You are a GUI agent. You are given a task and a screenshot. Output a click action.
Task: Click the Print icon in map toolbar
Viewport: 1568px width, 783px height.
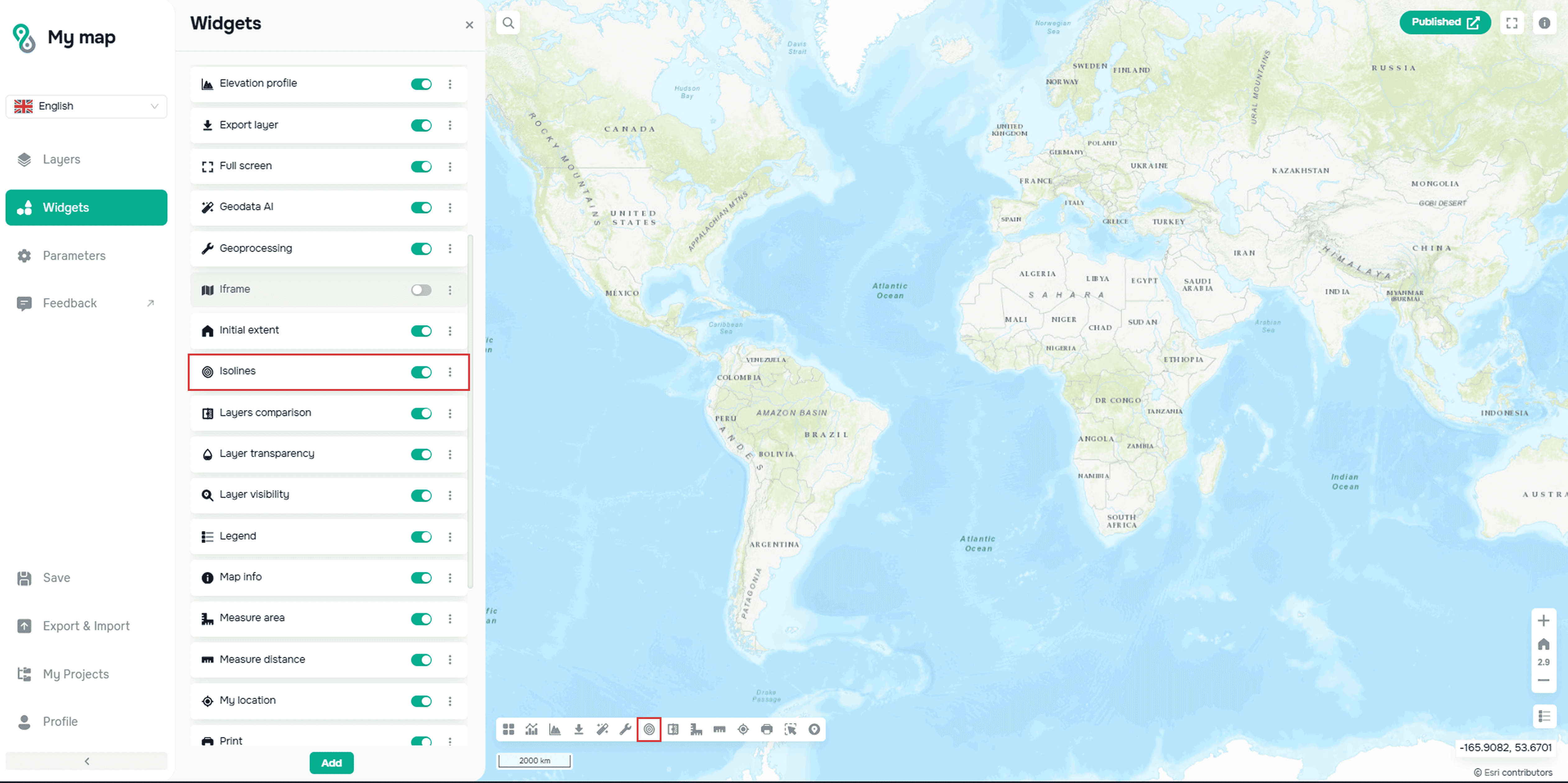click(x=766, y=729)
